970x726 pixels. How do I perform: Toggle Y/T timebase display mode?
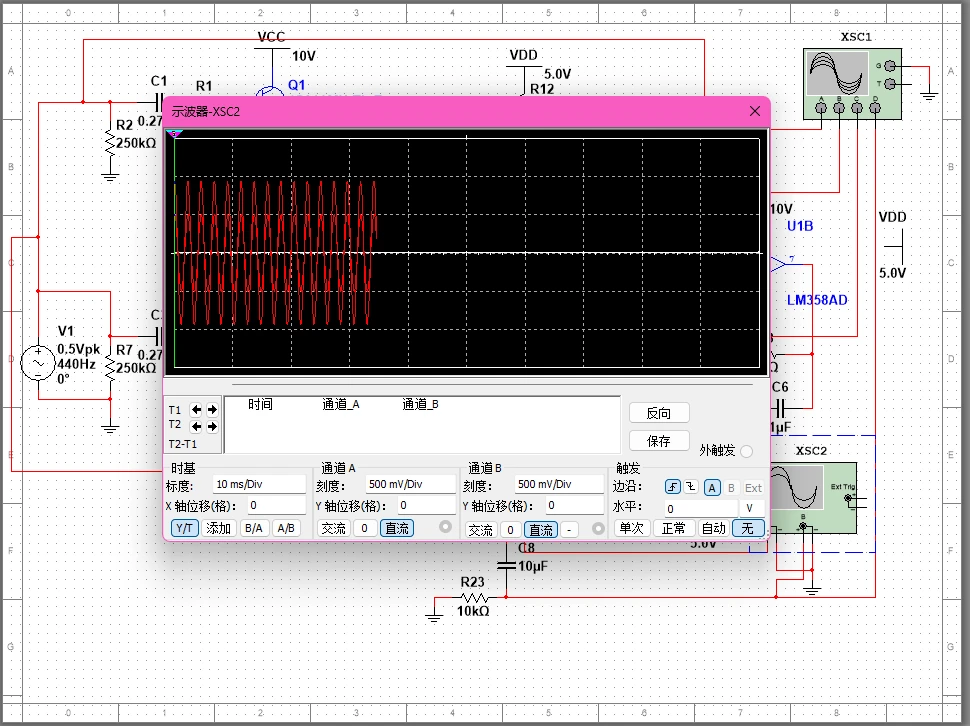pos(184,528)
